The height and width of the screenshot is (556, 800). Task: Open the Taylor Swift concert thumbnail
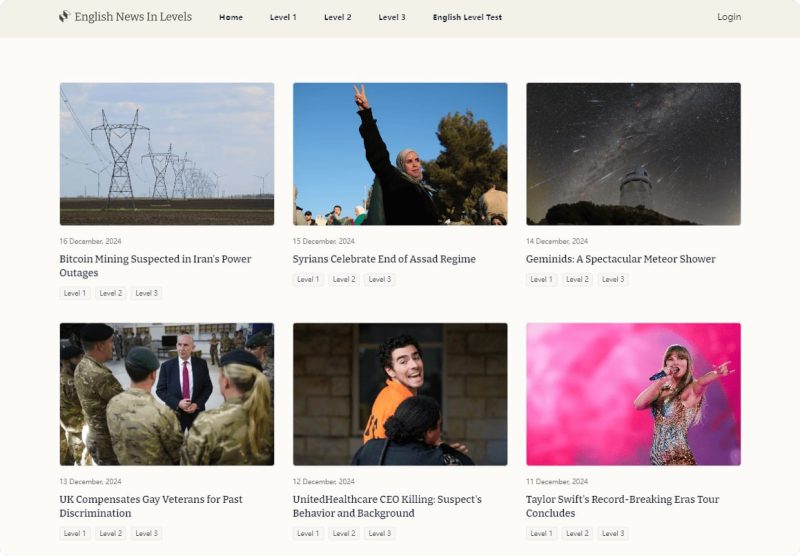click(633, 394)
